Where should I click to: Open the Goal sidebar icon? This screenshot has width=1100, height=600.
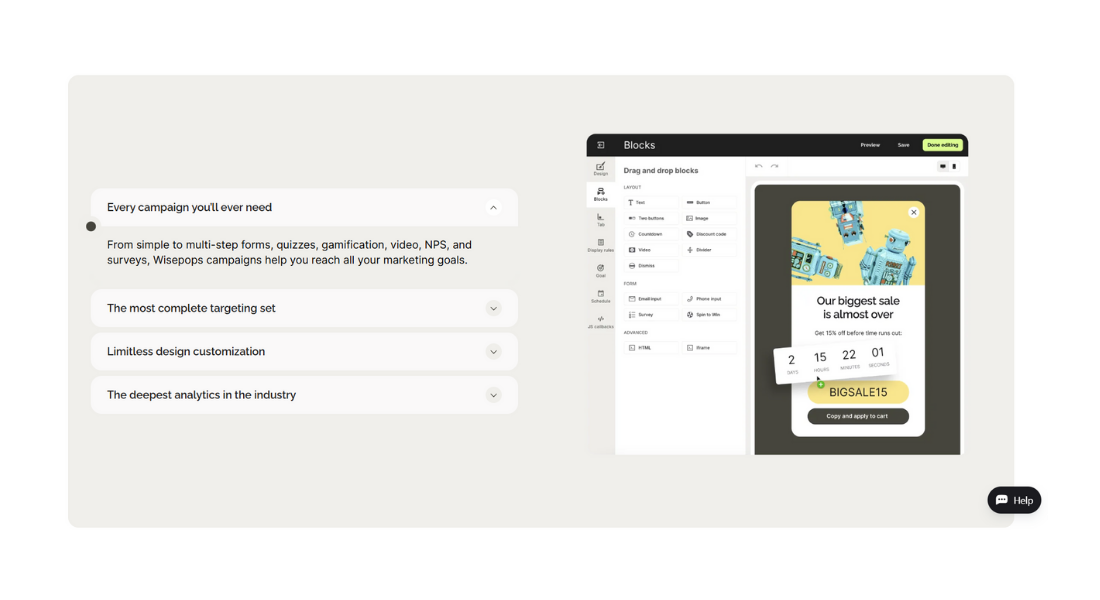tap(600, 270)
